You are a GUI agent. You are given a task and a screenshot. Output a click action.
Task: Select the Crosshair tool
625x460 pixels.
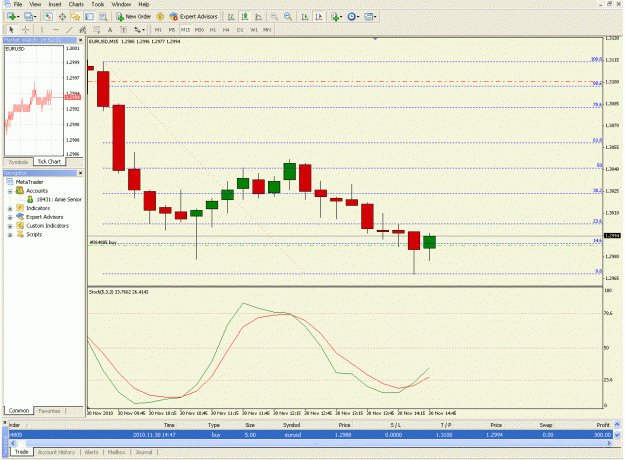click(26, 29)
